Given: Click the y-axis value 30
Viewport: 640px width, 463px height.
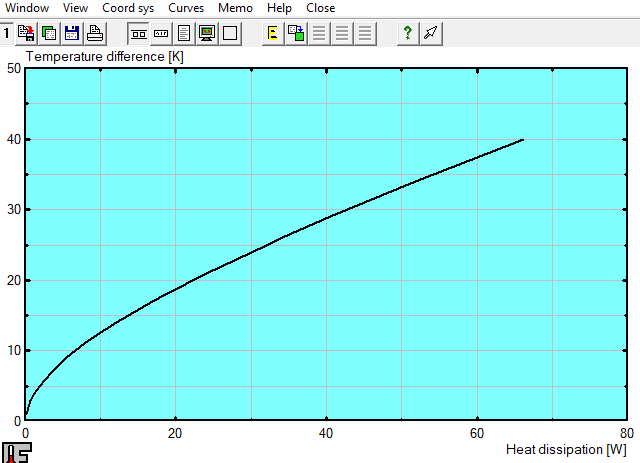Looking at the screenshot, I should [14, 209].
